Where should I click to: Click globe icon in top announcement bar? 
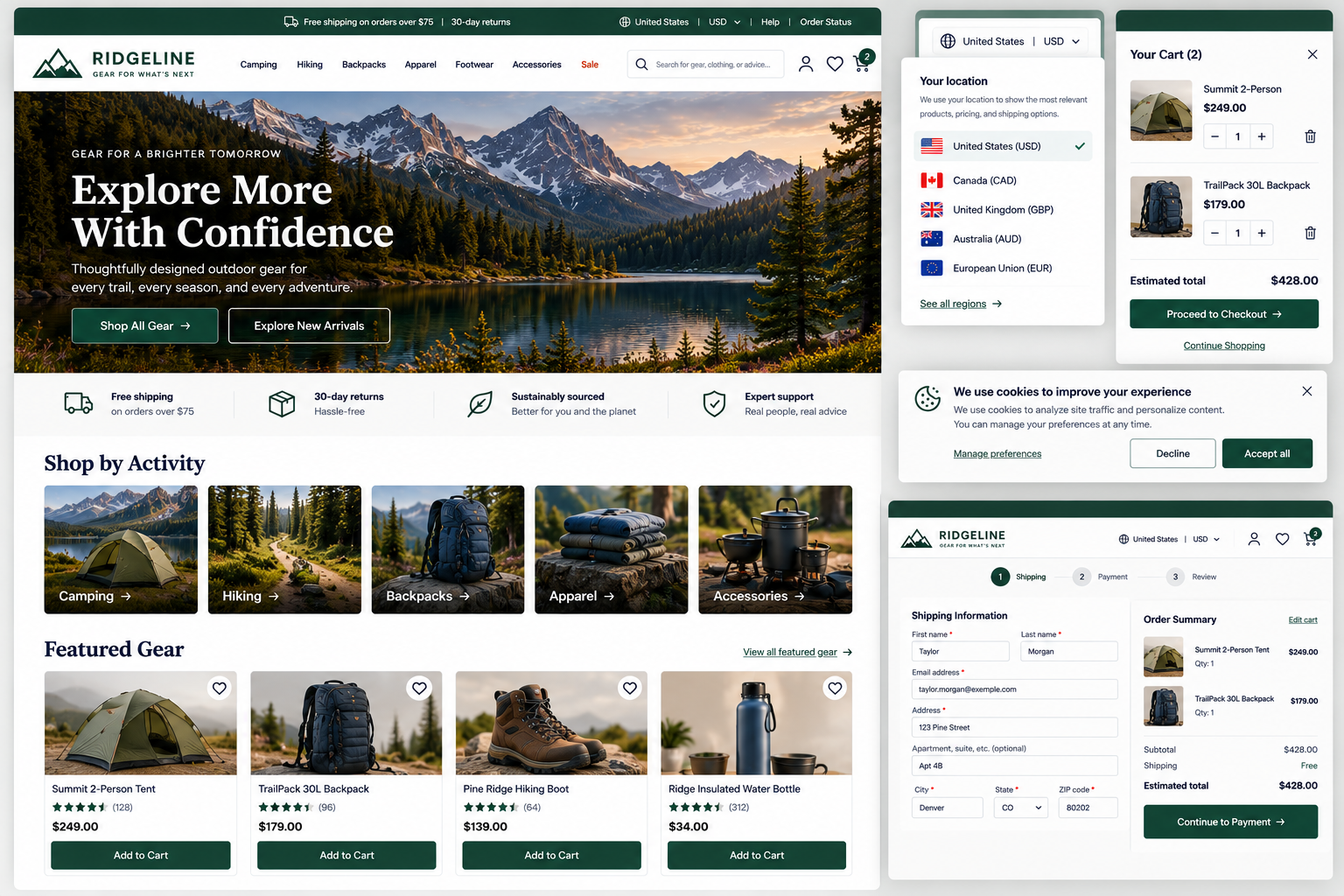coord(625,22)
